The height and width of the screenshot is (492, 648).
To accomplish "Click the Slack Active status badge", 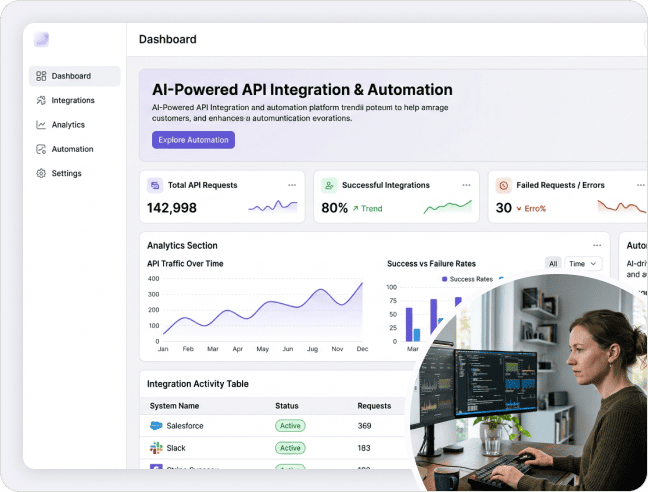I will coord(290,448).
